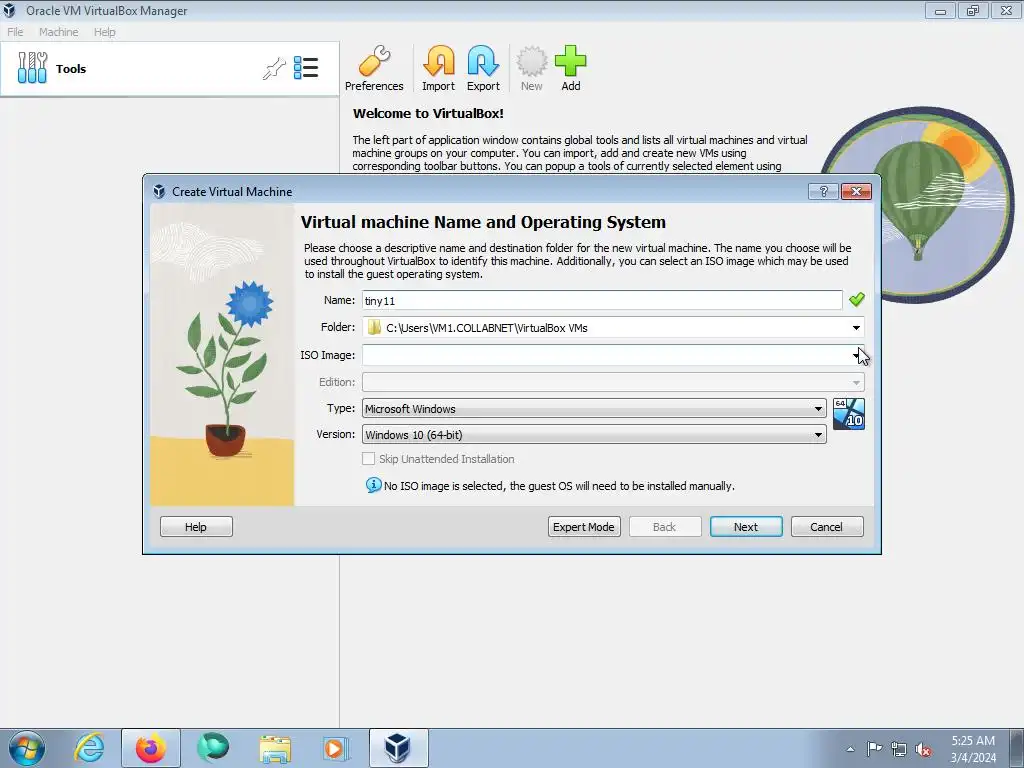This screenshot has width=1024, height=768.
Task: Click the info icon beside No ISO message
Action: click(x=373, y=485)
